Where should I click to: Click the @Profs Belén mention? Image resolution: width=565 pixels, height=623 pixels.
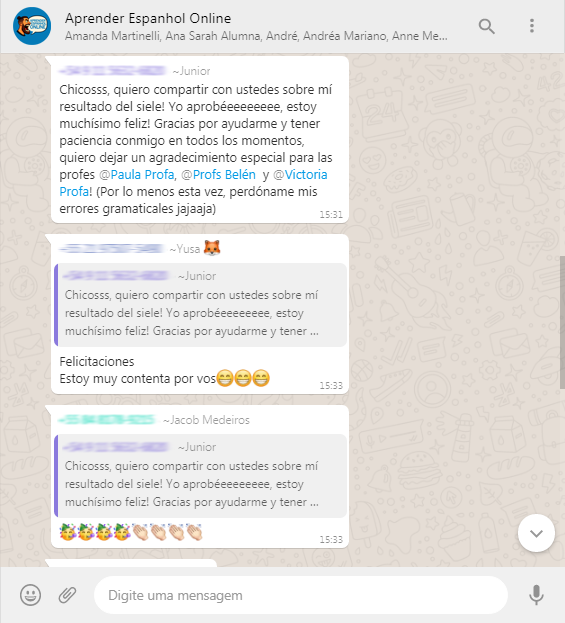(x=219, y=174)
